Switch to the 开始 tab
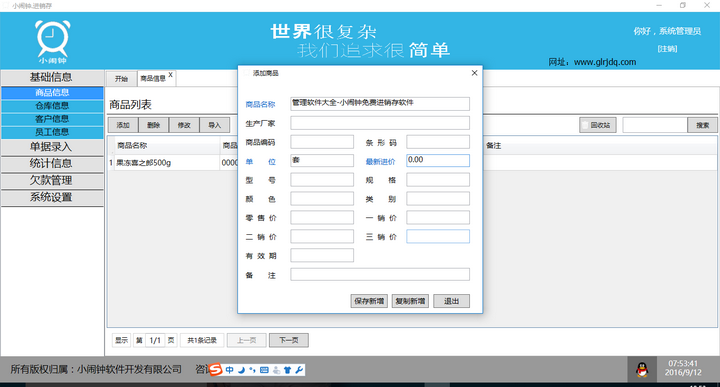This screenshot has width=720, height=387. 121,79
